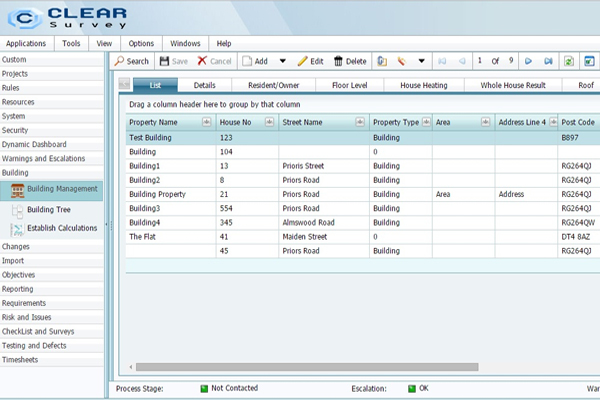Click the current record number field
The width and height of the screenshot is (600, 400).
479,60
